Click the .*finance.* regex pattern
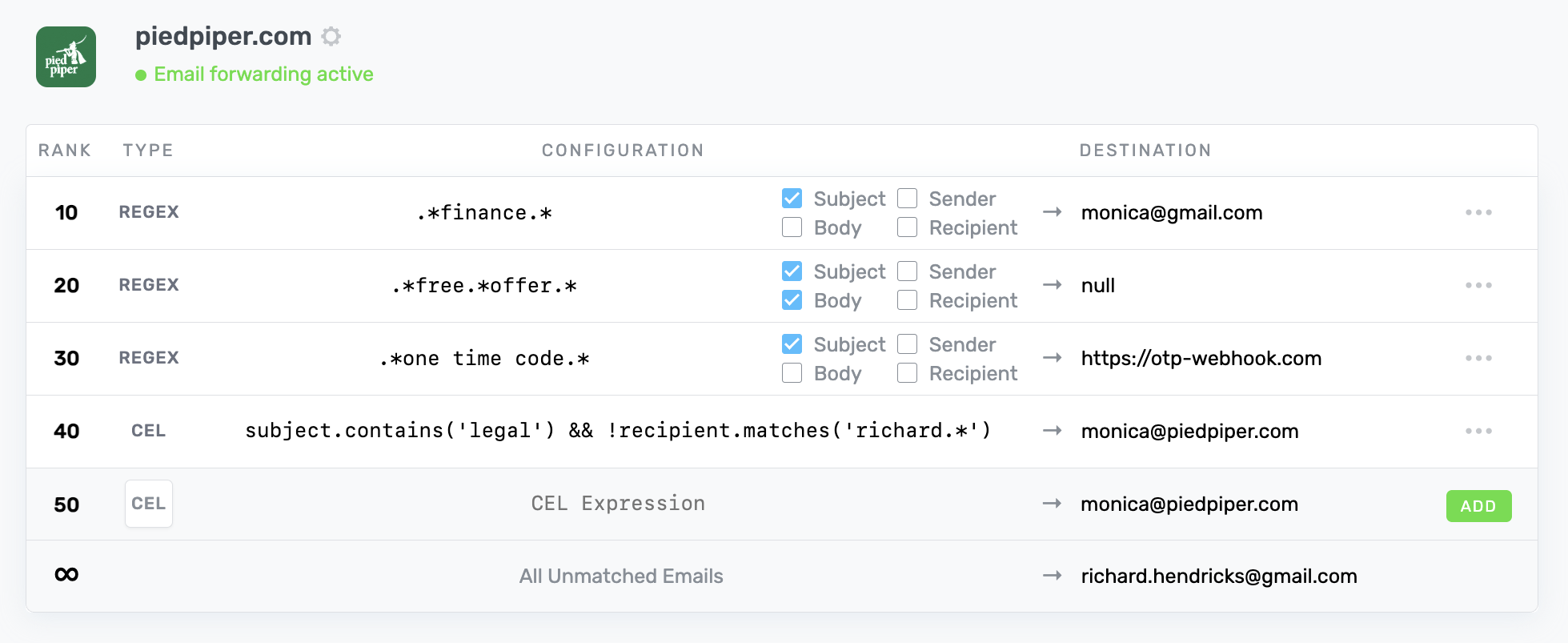This screenshot has height=643, width=1568. [484, 213]
